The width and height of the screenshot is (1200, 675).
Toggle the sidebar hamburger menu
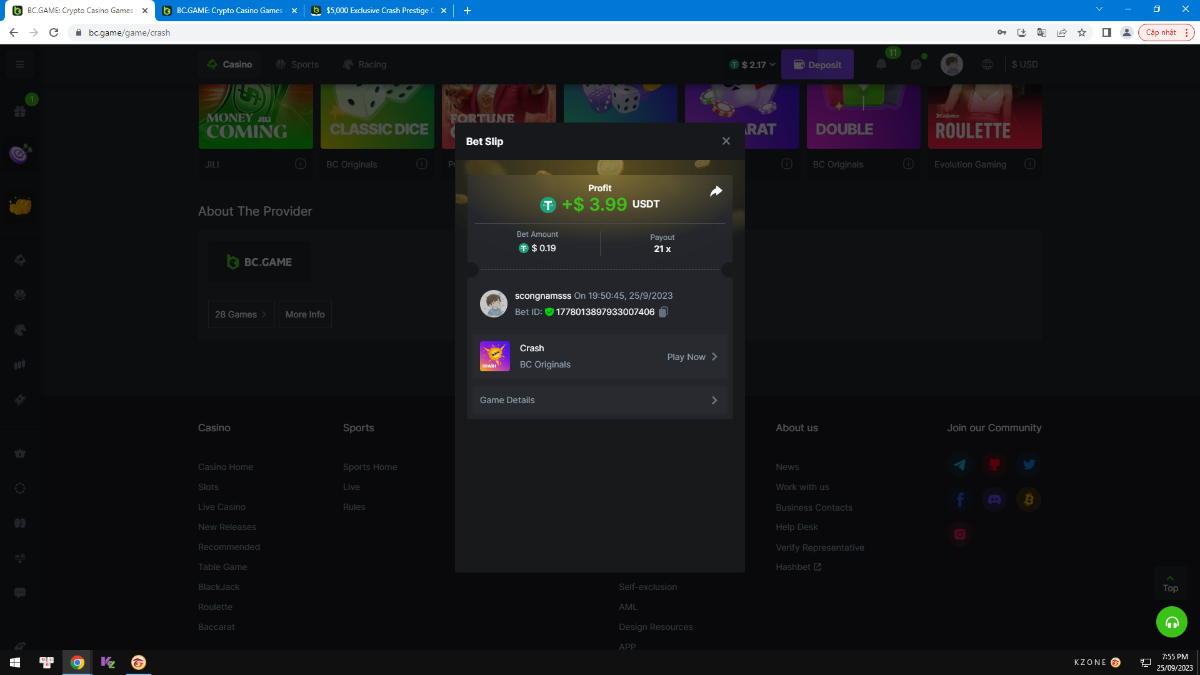pos(19,64)
